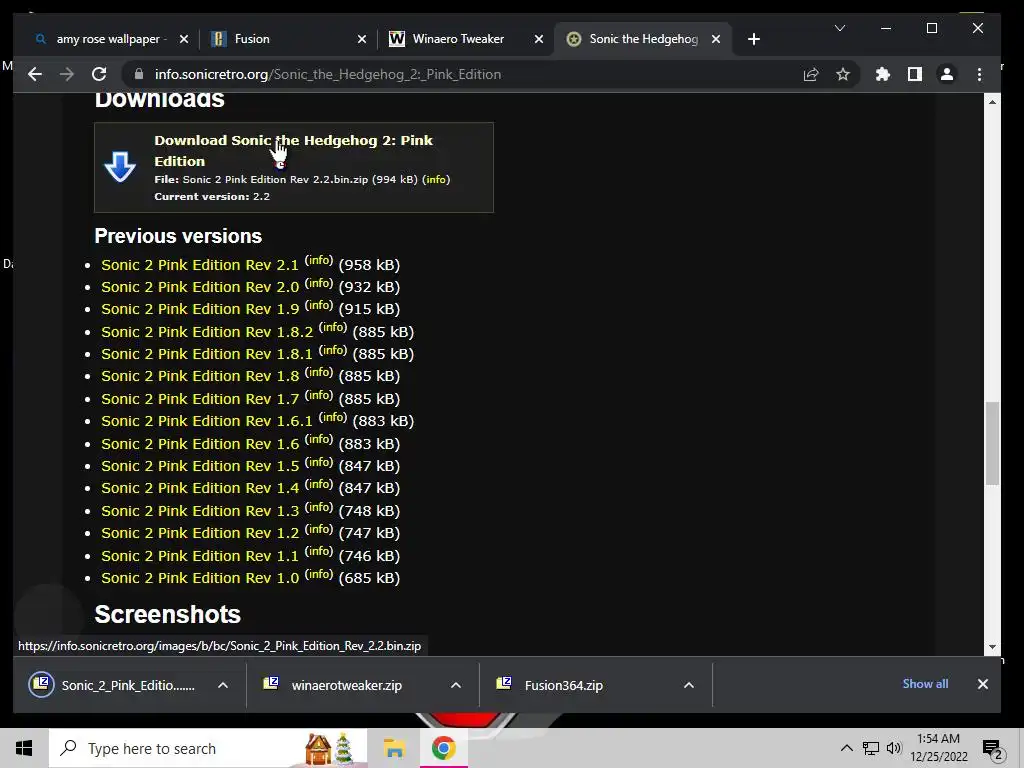Open Windows Start menu
Screen dimensions: 1024x768
(24, 748)
